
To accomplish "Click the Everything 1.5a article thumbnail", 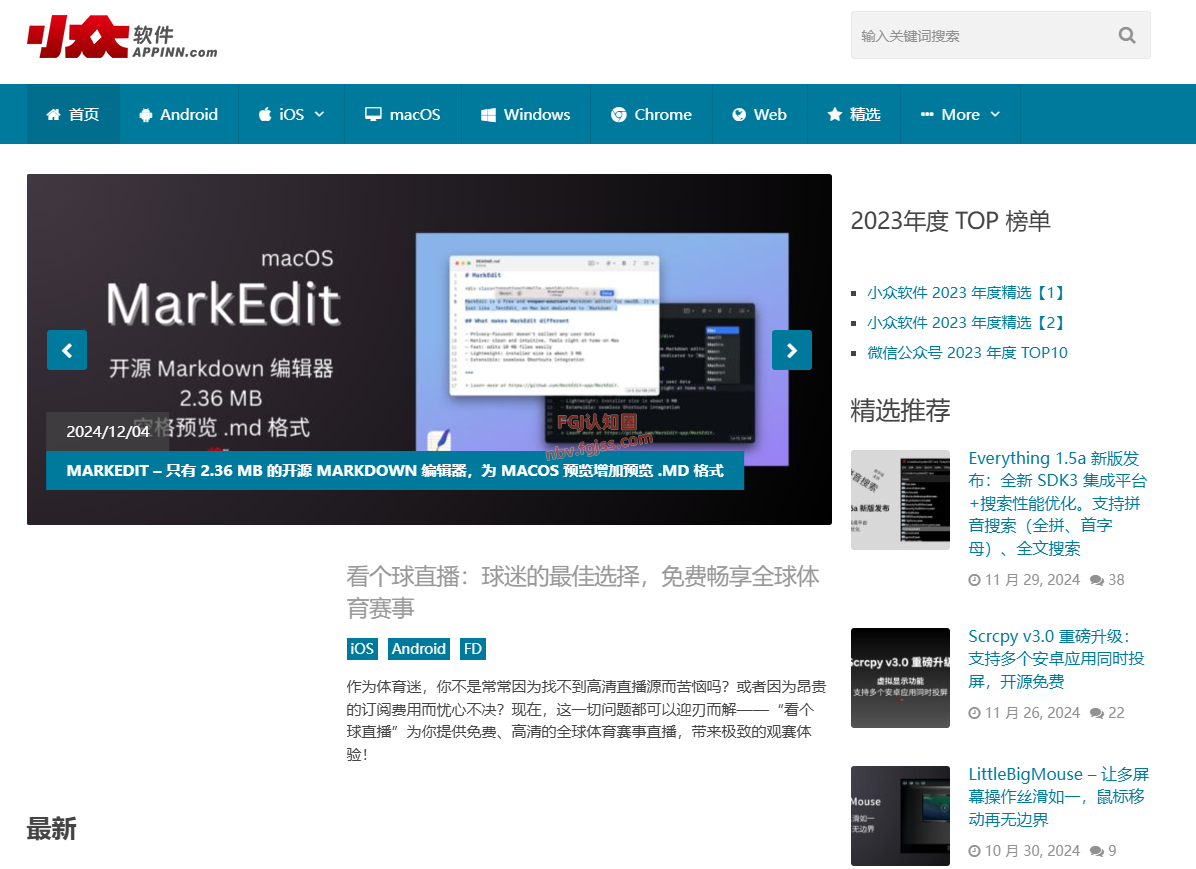I will point(900,500).
